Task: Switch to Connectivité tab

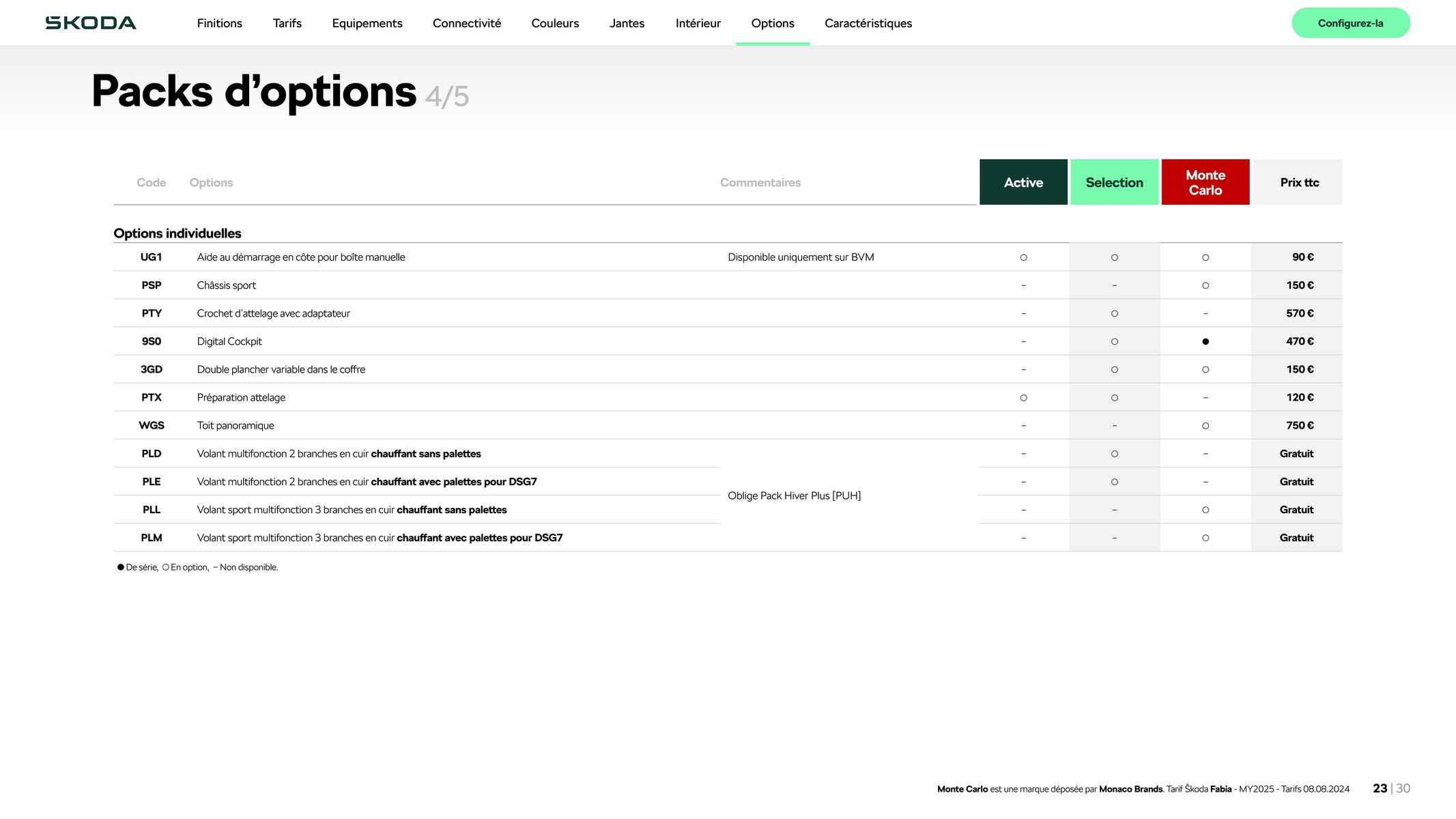Action: (x=466, y=23)
